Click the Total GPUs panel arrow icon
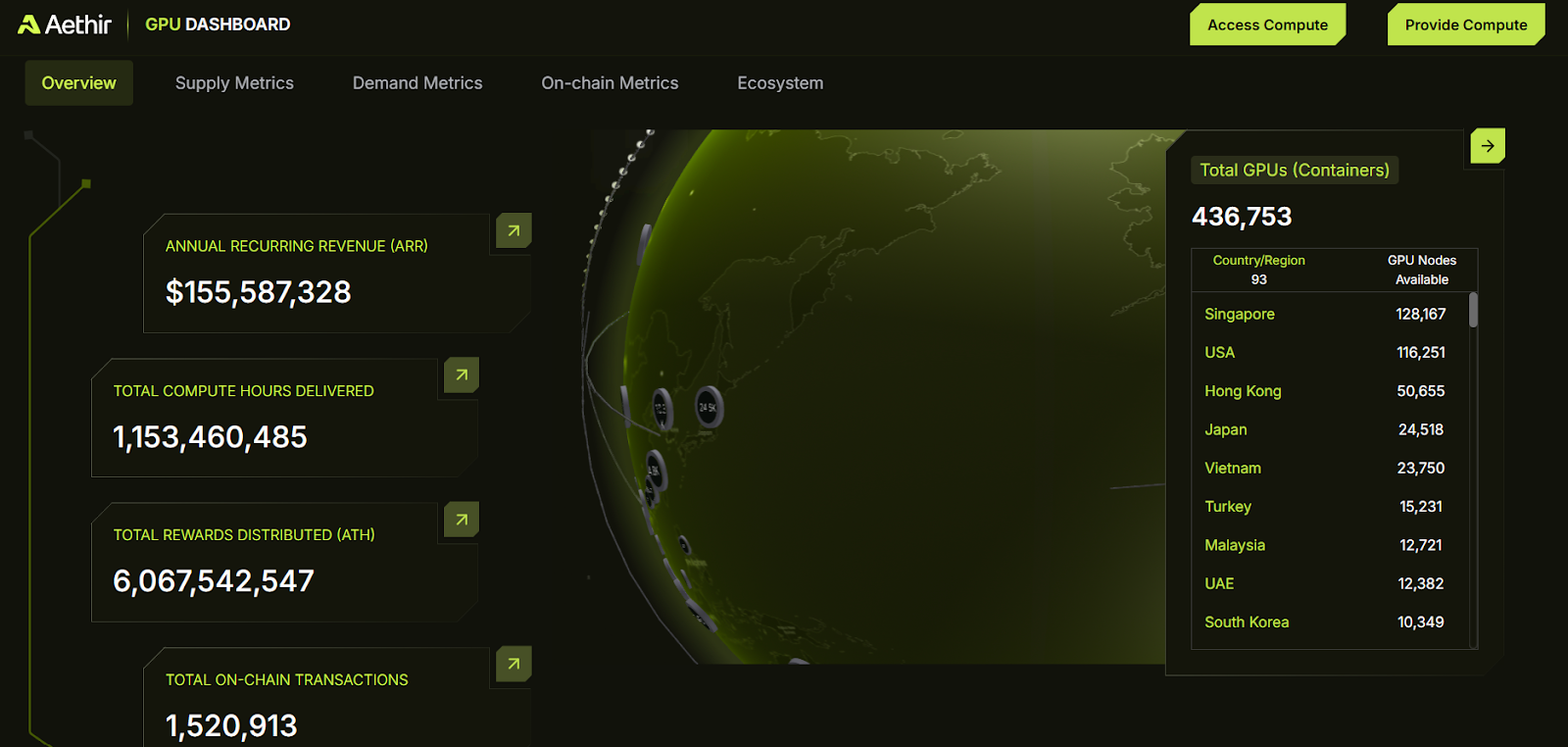This screenshot has width=1568, height=747. [x=1488, y=146]
